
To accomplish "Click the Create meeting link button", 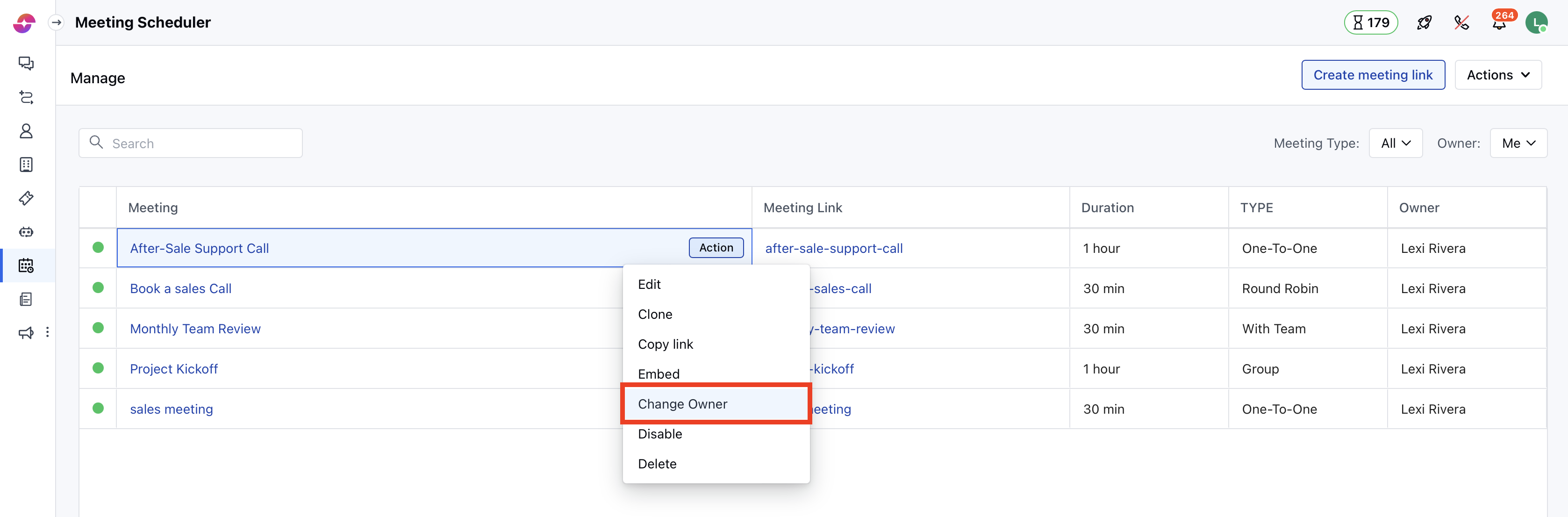I will 1373,75.
